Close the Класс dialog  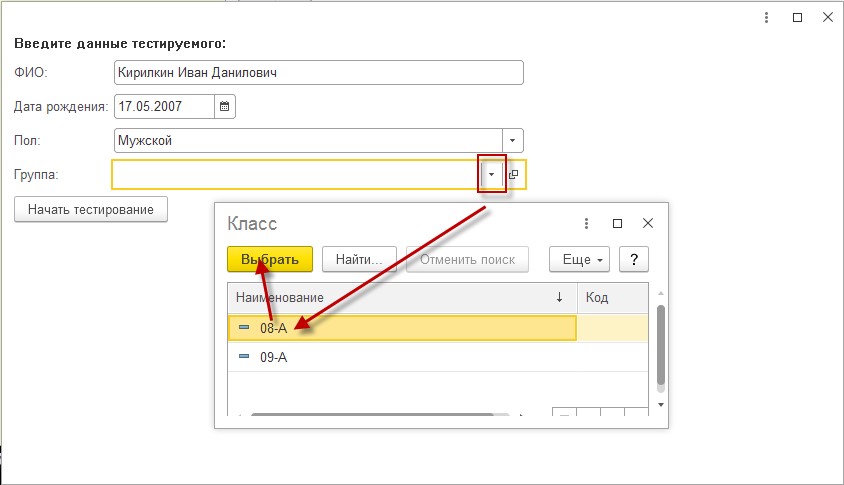[x=648, y=223]
